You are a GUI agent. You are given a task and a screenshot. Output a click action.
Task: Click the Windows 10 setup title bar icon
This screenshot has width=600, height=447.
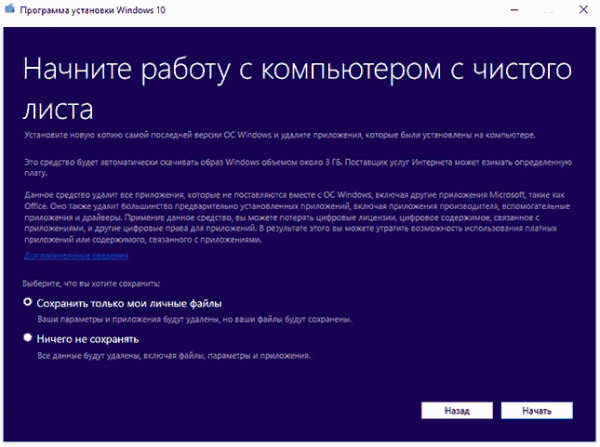pos(10,9)
